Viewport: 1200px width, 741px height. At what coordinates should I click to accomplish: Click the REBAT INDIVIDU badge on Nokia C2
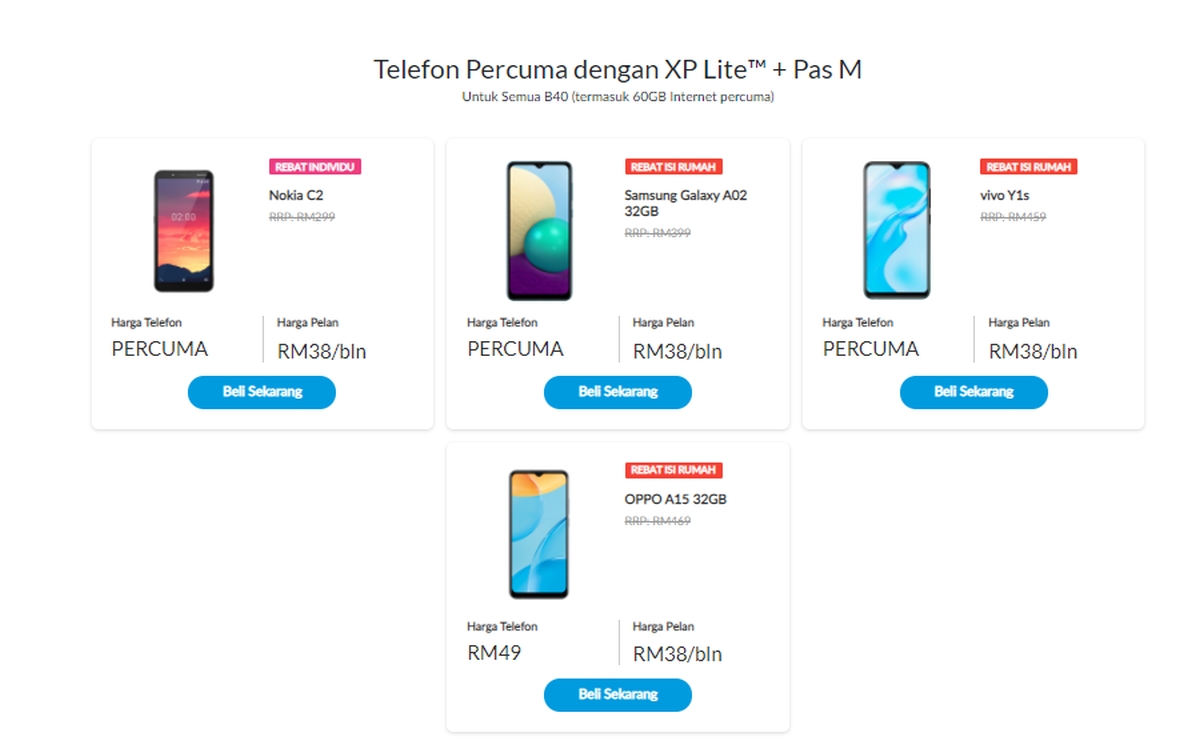[315, 167]
